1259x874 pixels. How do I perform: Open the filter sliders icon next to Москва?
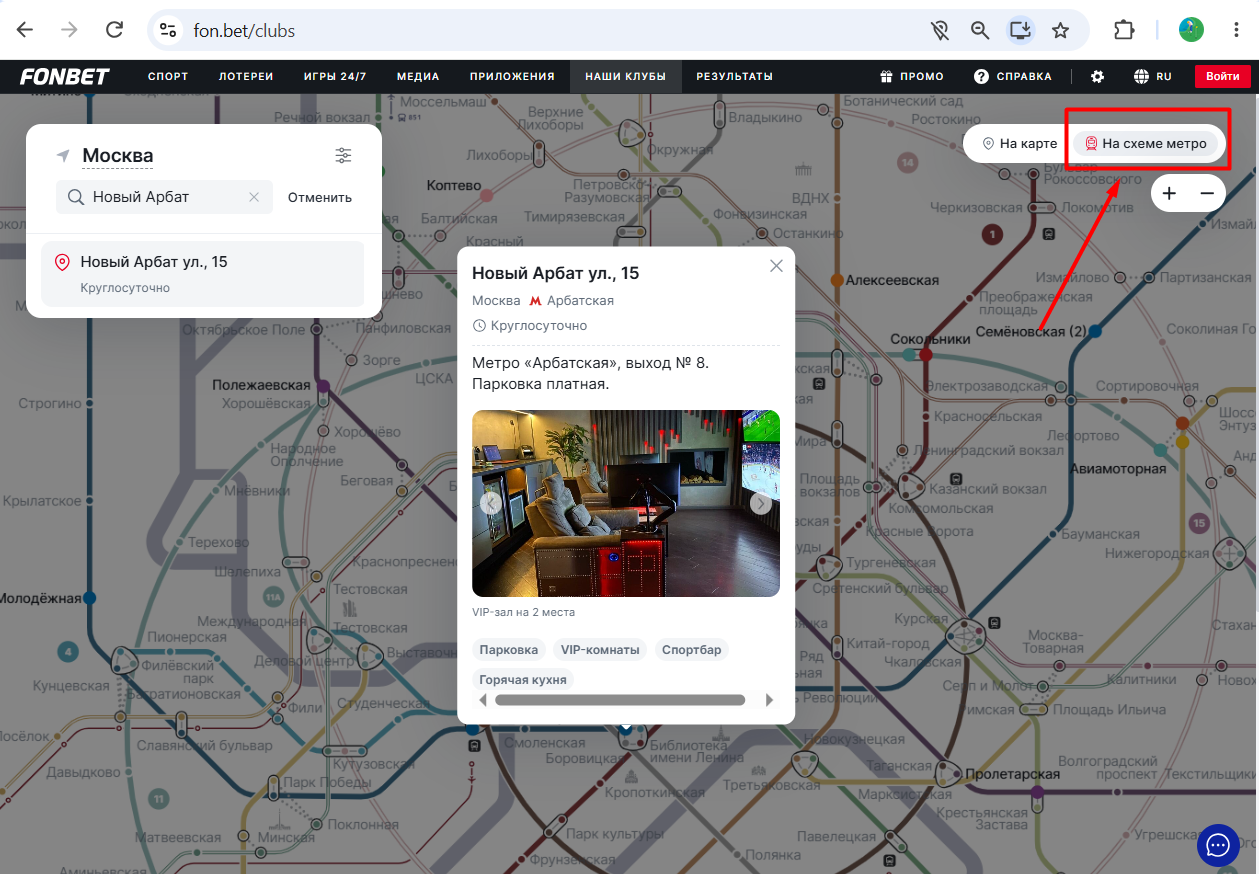[343, 155]
